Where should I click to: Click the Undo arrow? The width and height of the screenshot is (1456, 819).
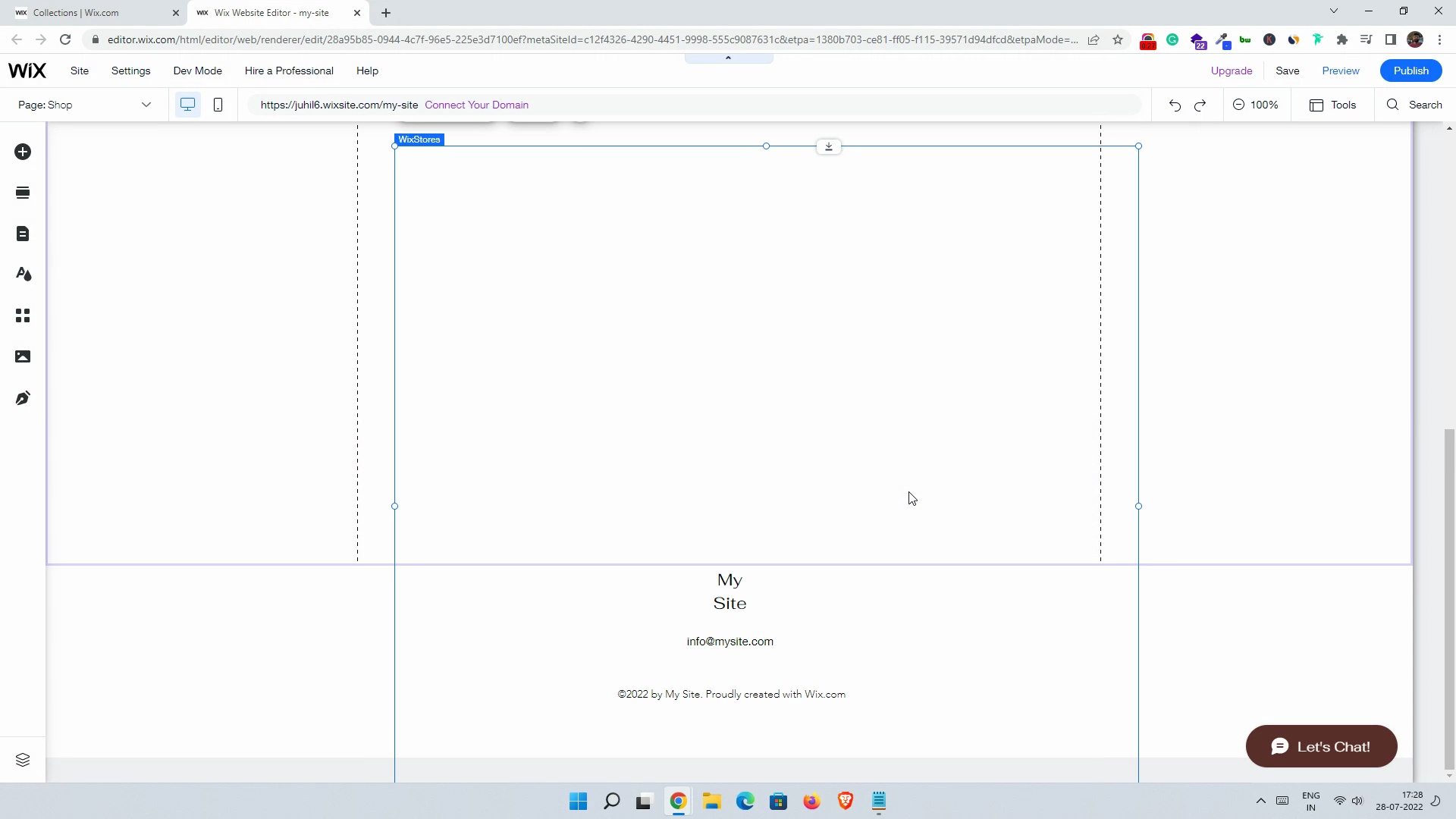tap(1175, 105)
